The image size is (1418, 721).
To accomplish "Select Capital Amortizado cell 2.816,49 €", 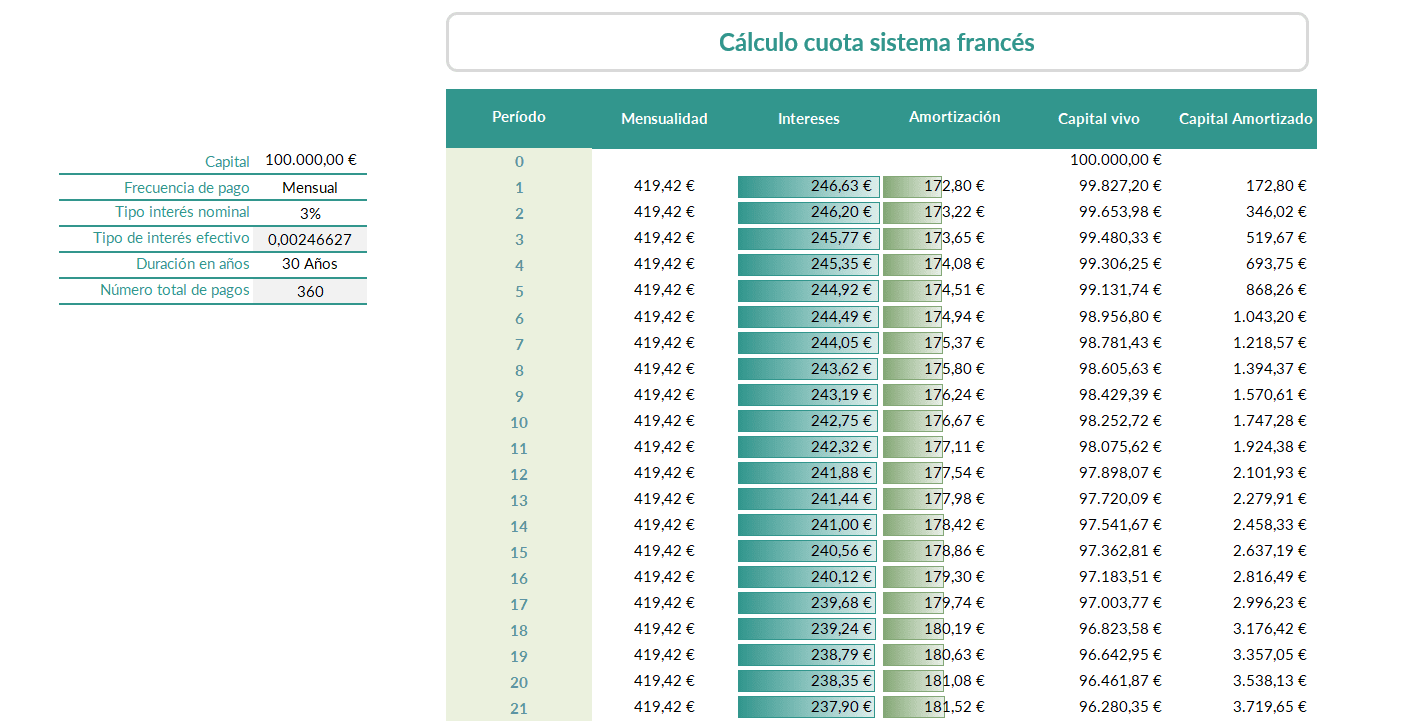I will 1271,575.
